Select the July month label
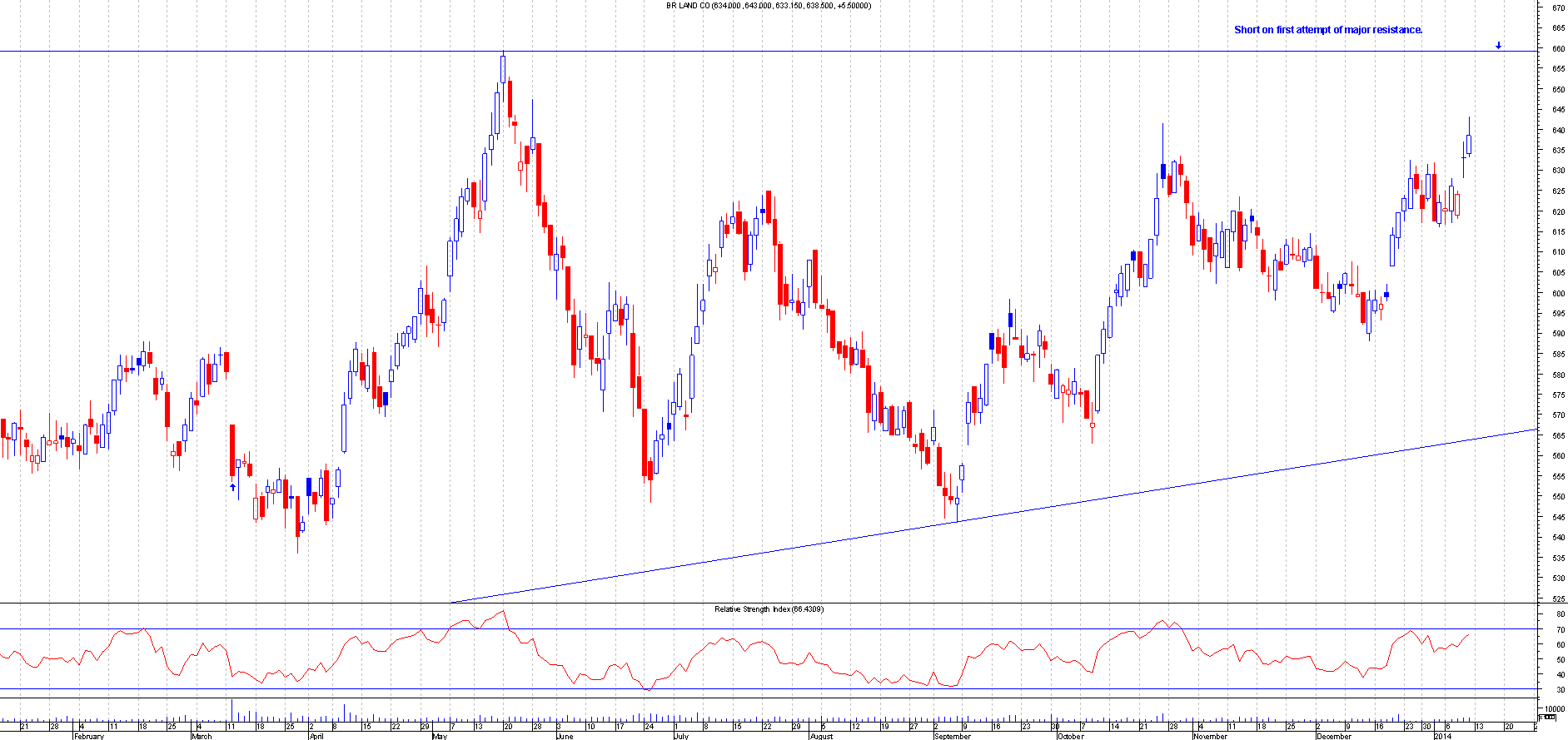The height and width of the screenshot is (740, 1568). tap(680, 736)
